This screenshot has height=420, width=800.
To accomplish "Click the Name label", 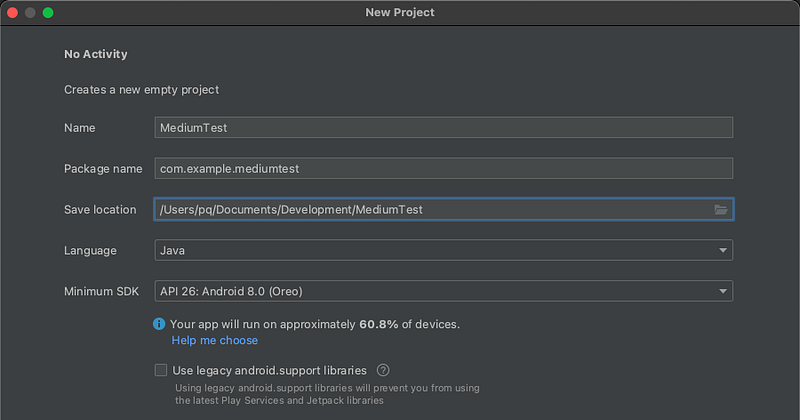I will tap(79, 128).
